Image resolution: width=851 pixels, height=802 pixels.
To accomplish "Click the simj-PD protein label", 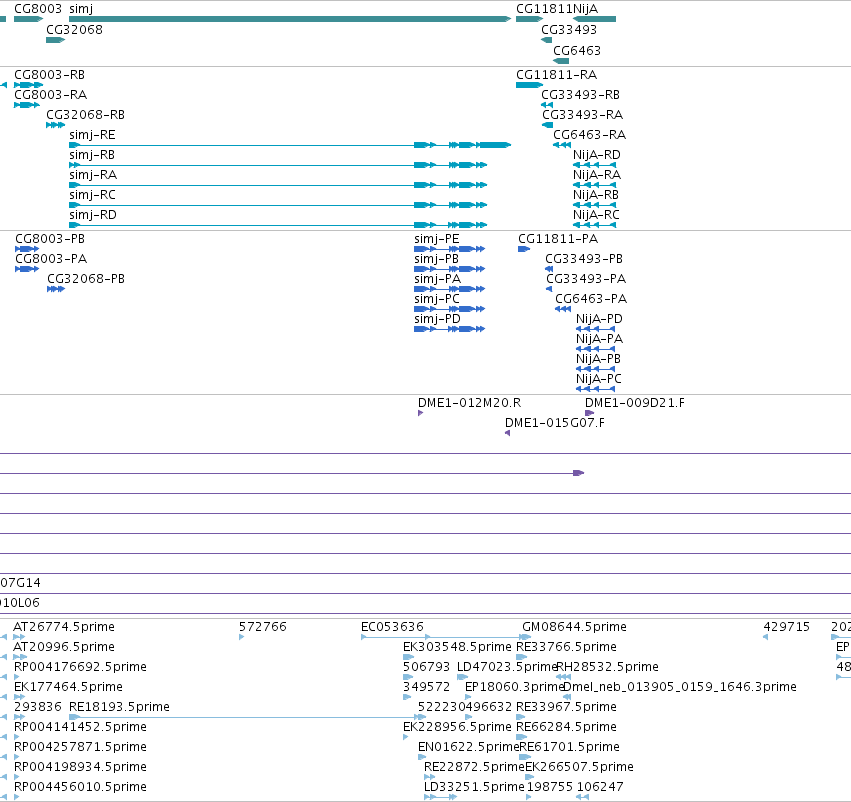I will 437,320.
